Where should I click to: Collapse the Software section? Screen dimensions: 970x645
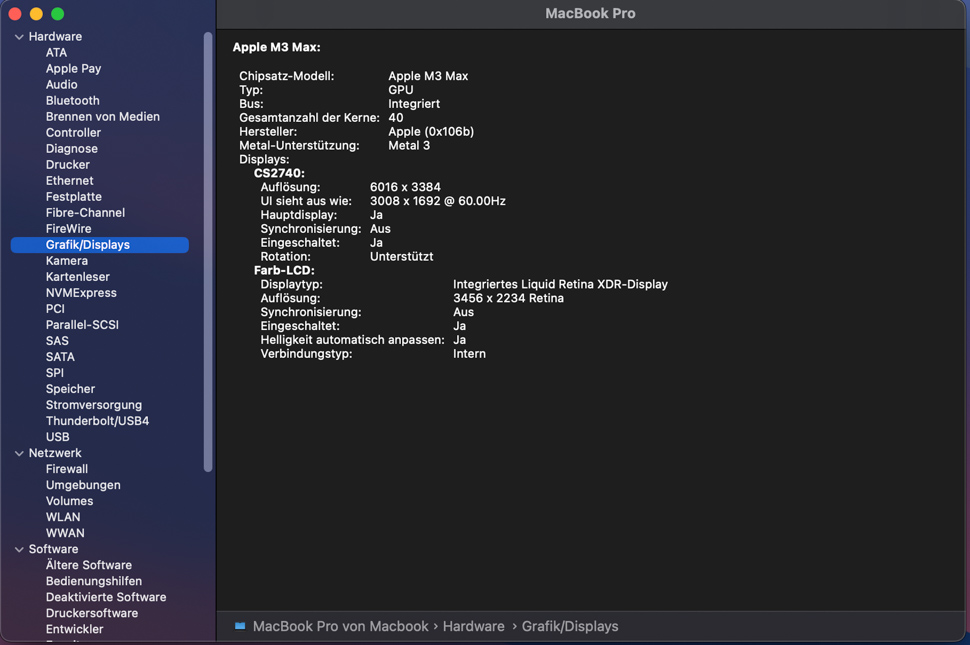coord(19,549)
